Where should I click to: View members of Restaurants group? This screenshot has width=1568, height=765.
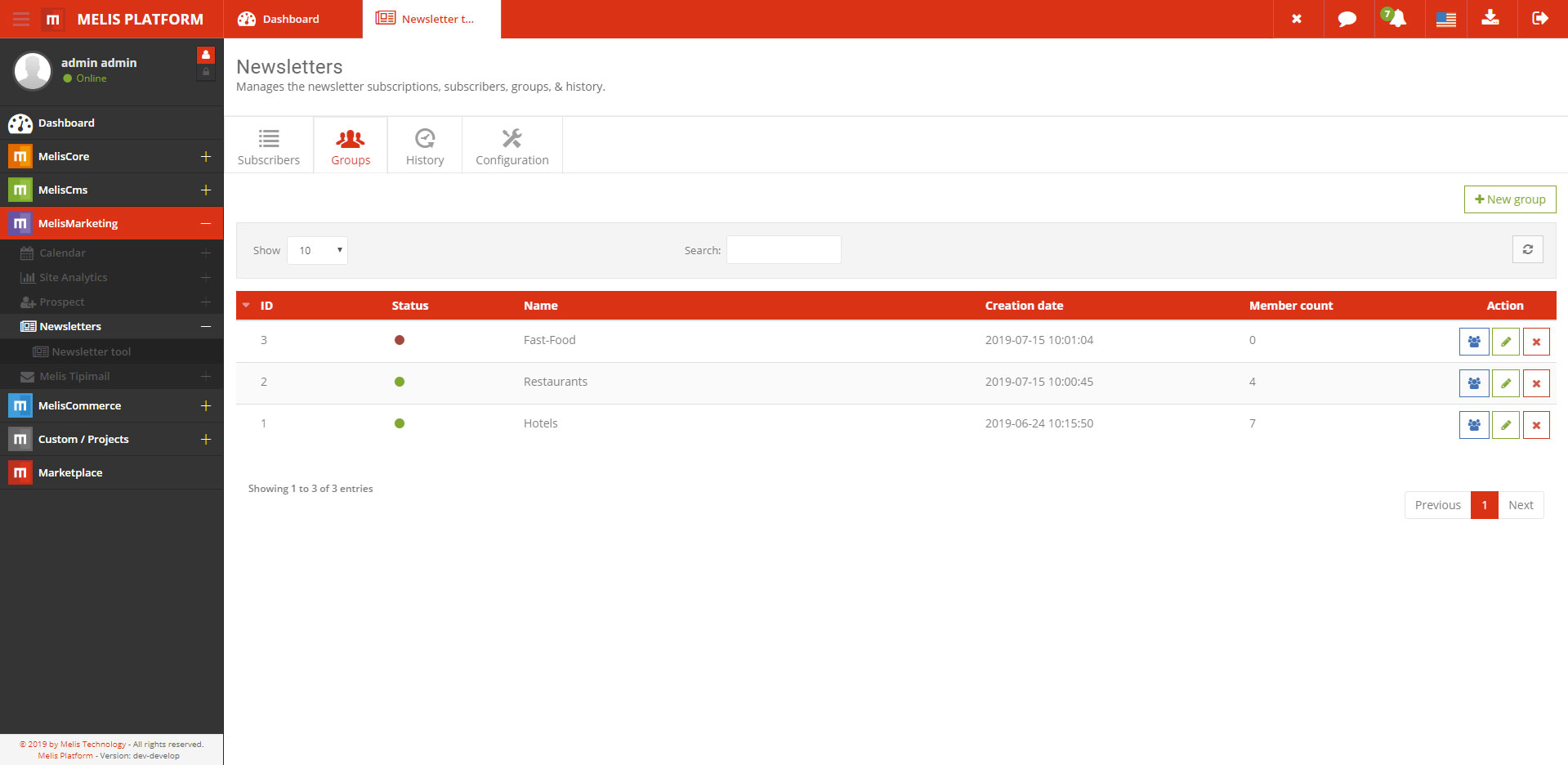(1474, 383)
